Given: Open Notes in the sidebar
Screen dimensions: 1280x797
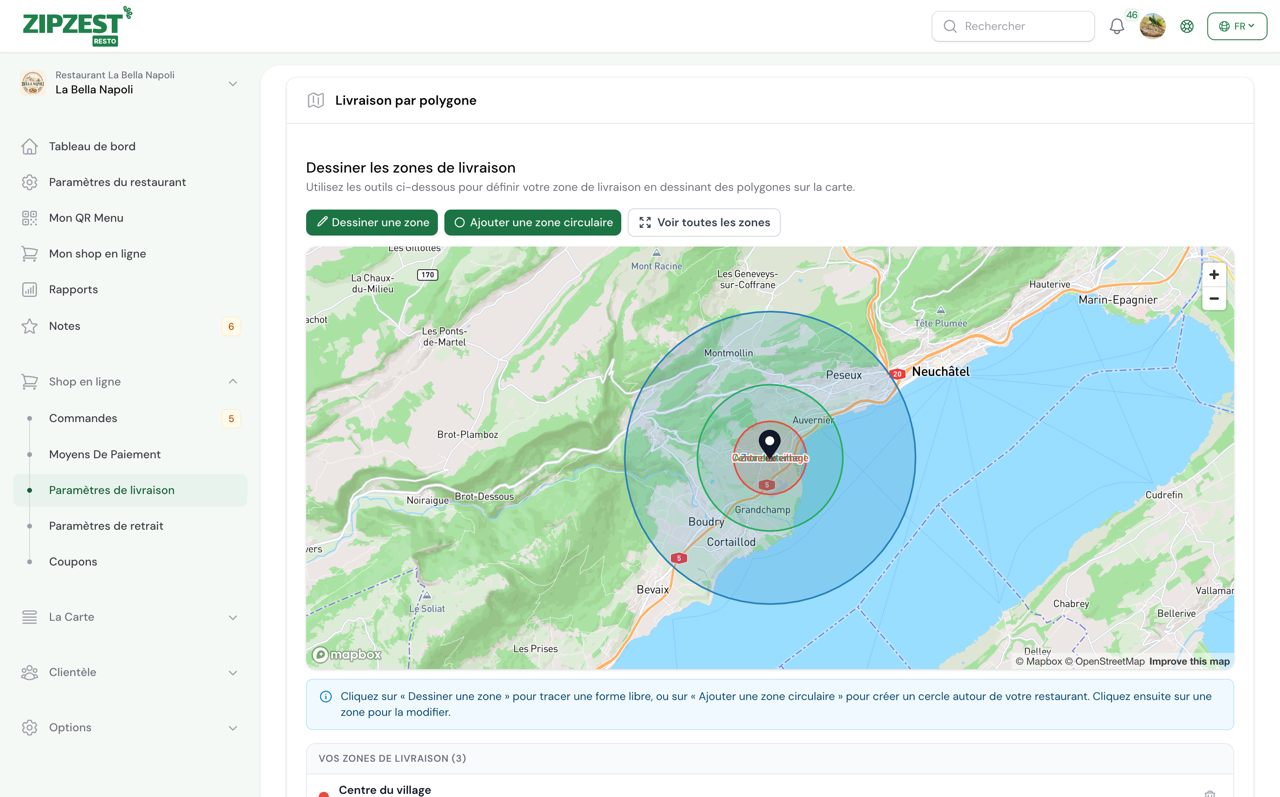Looking at the screenshot, I should click(x=64, y=326).
